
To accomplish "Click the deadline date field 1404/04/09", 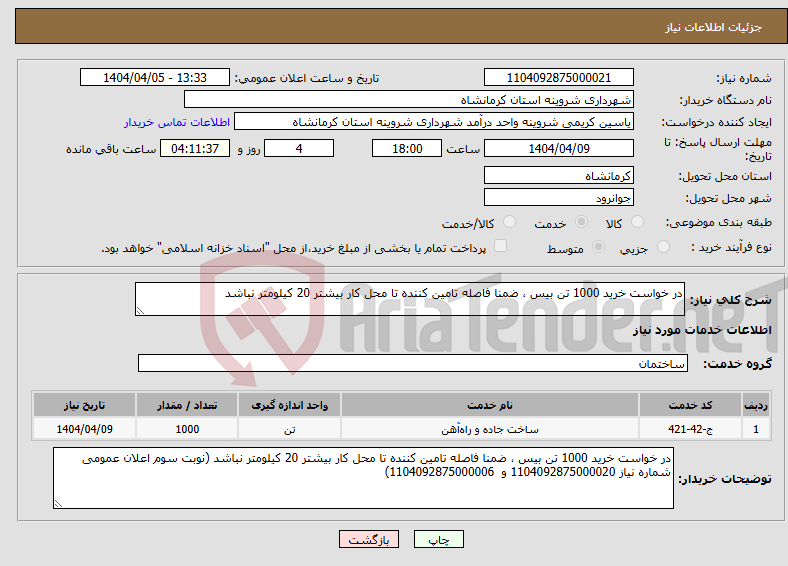I will click(x=558, y=148).
